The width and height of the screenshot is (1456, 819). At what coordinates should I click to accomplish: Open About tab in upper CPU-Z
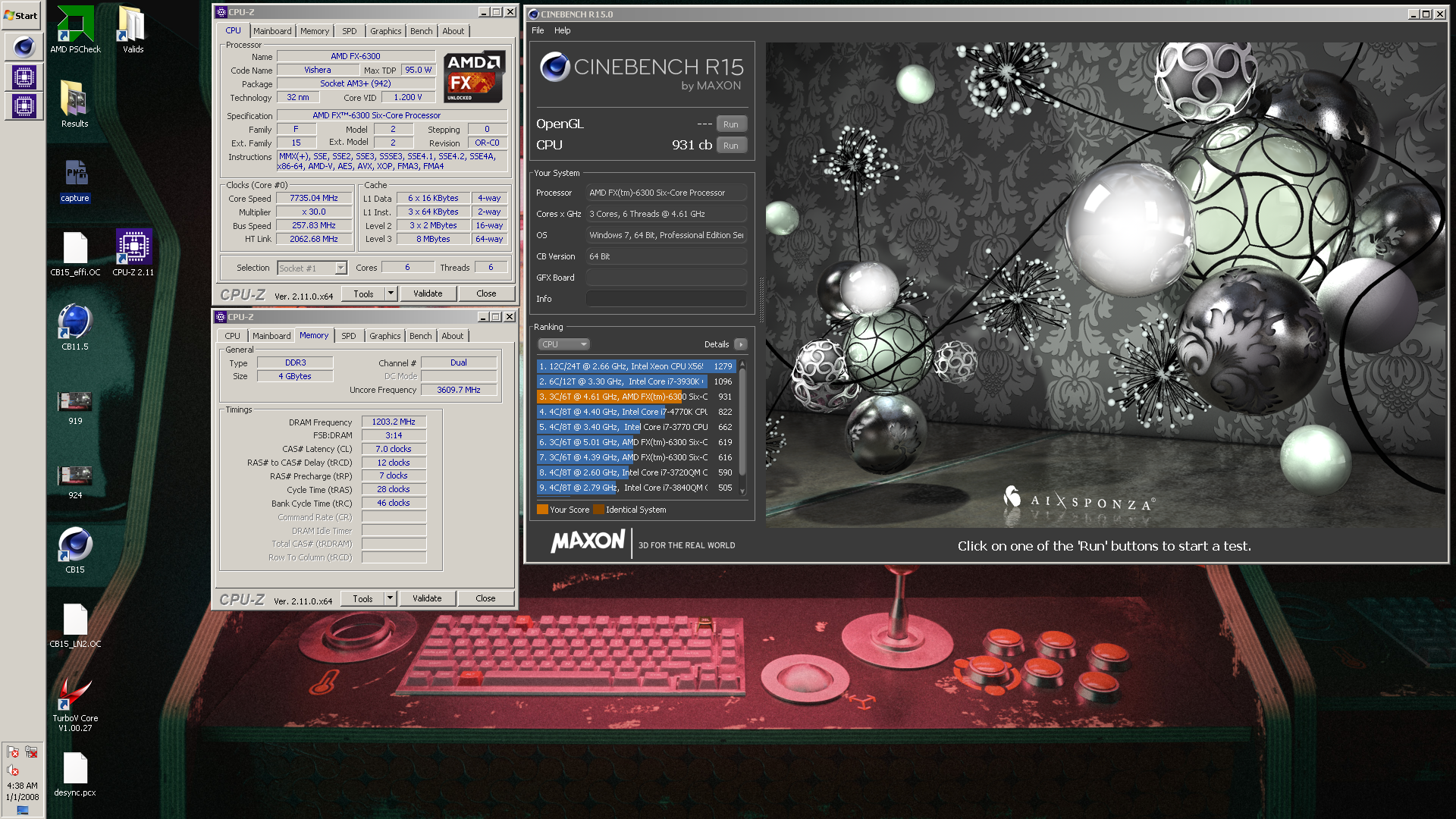453,31
